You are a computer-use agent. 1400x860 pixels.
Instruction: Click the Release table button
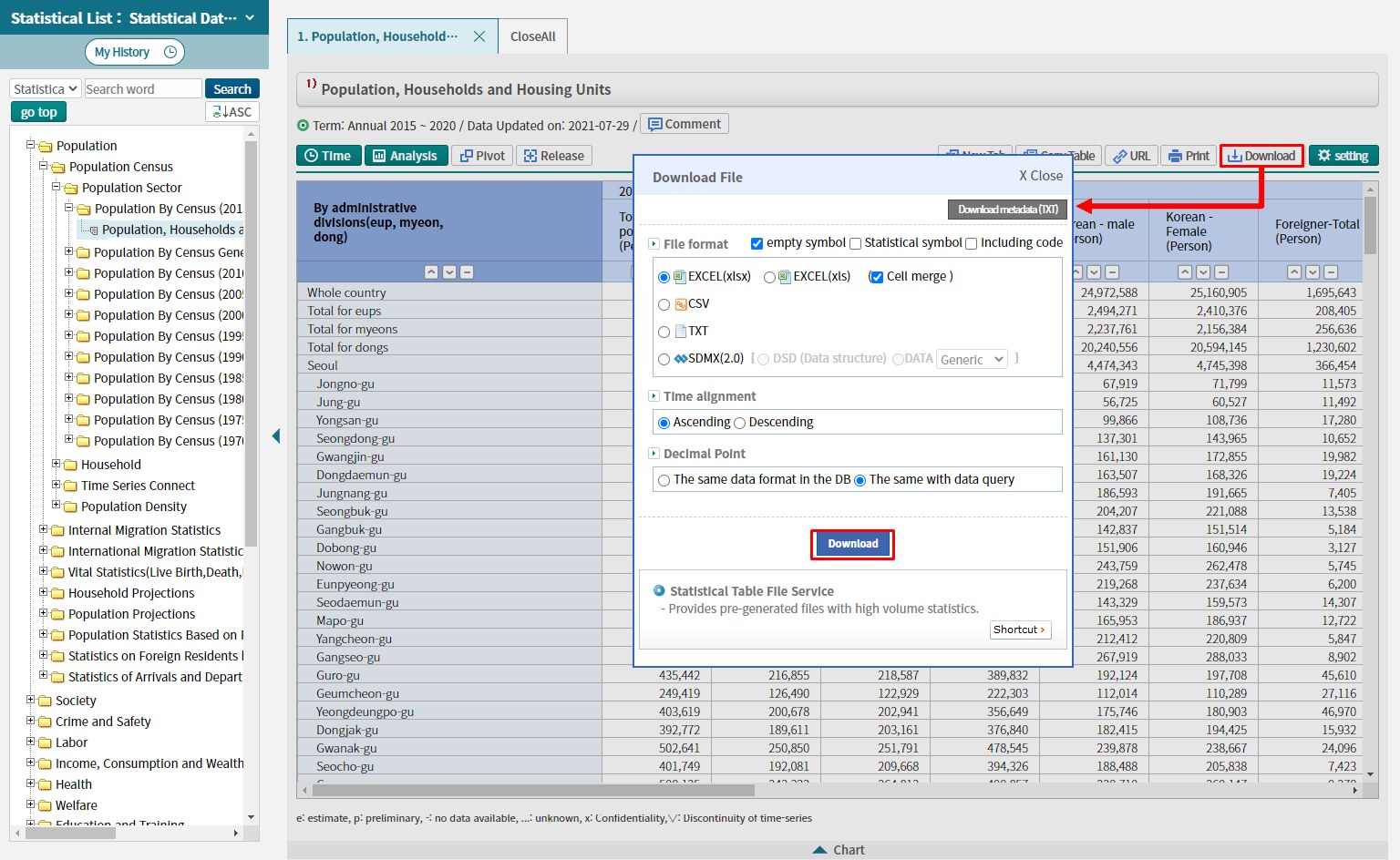tap(554, 156)
